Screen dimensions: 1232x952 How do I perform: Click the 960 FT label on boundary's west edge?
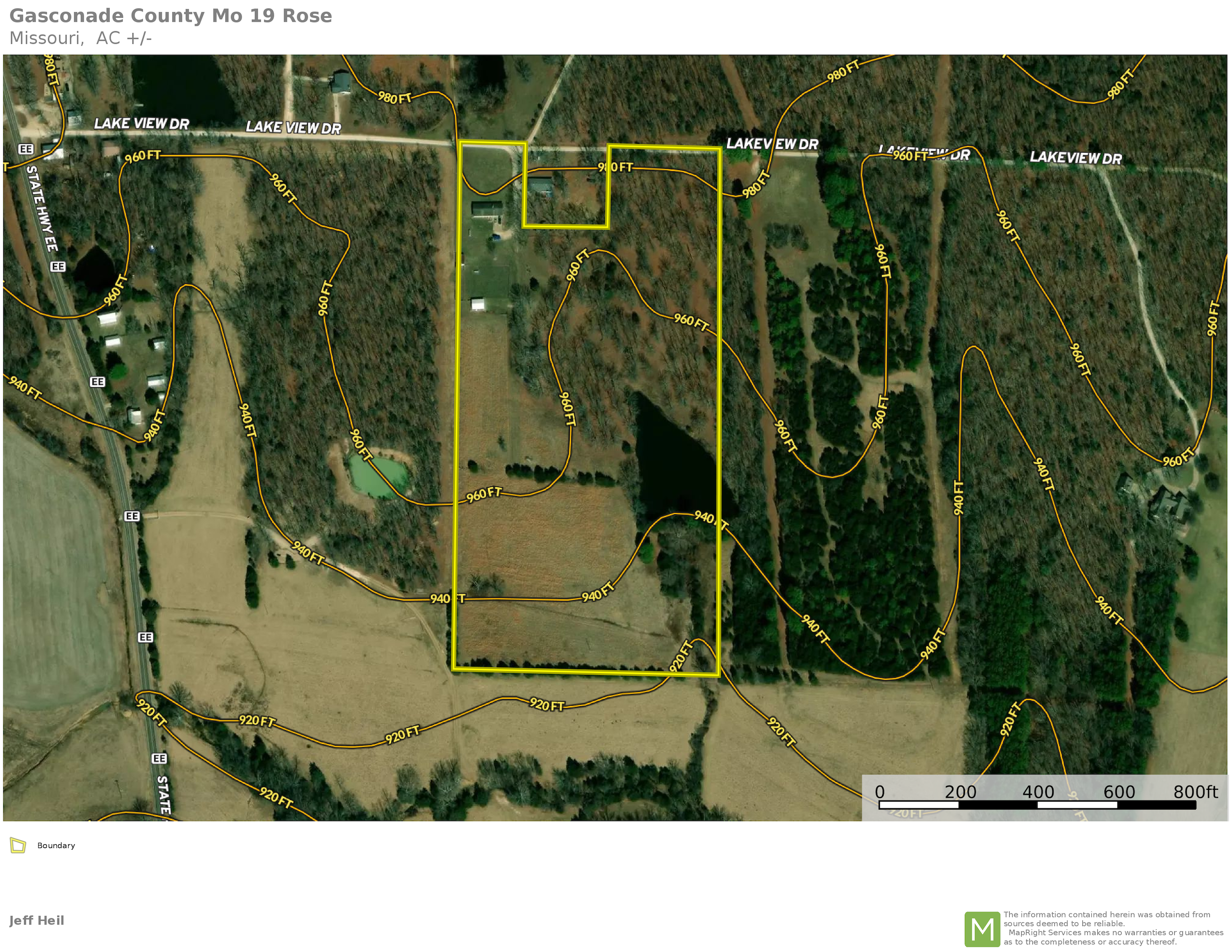click(x=484, y=494)
